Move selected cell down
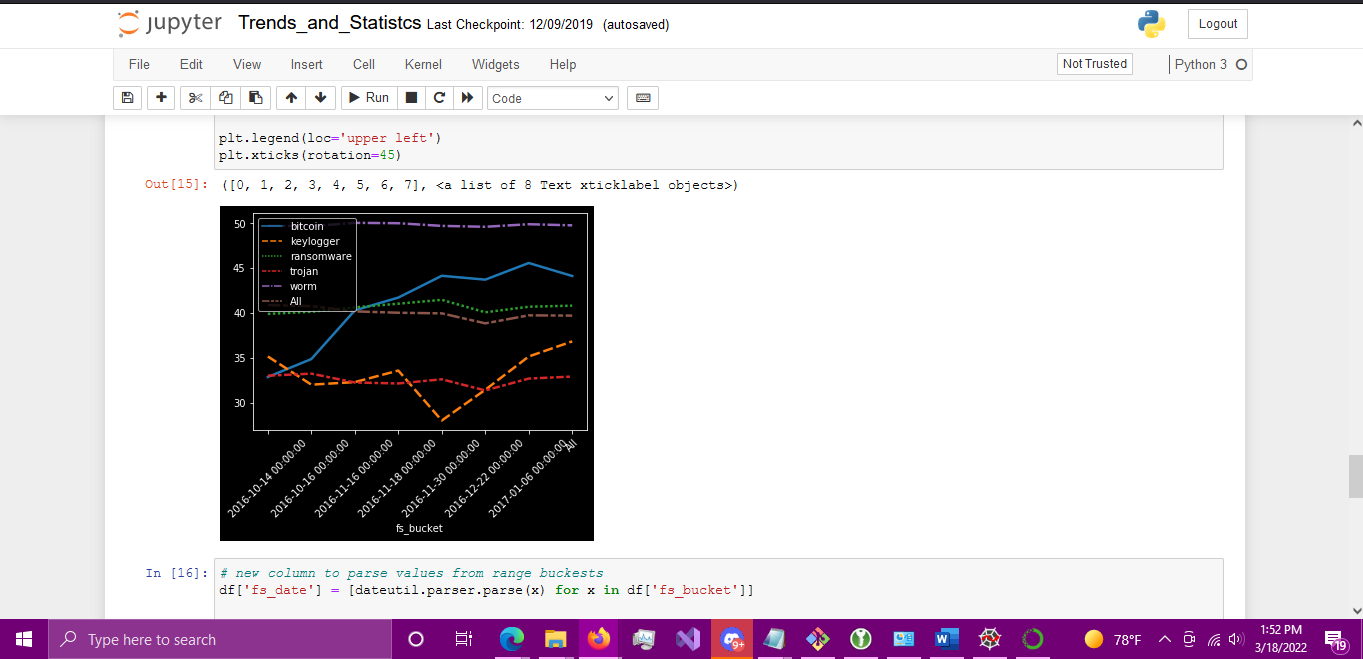This screenshot has height=659, width=1363. click(320, 98)
